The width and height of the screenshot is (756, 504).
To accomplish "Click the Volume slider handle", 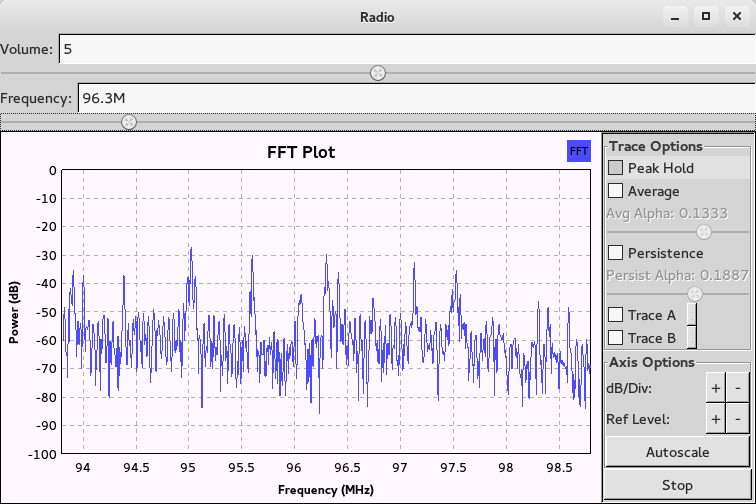I will tap(378, 73).
